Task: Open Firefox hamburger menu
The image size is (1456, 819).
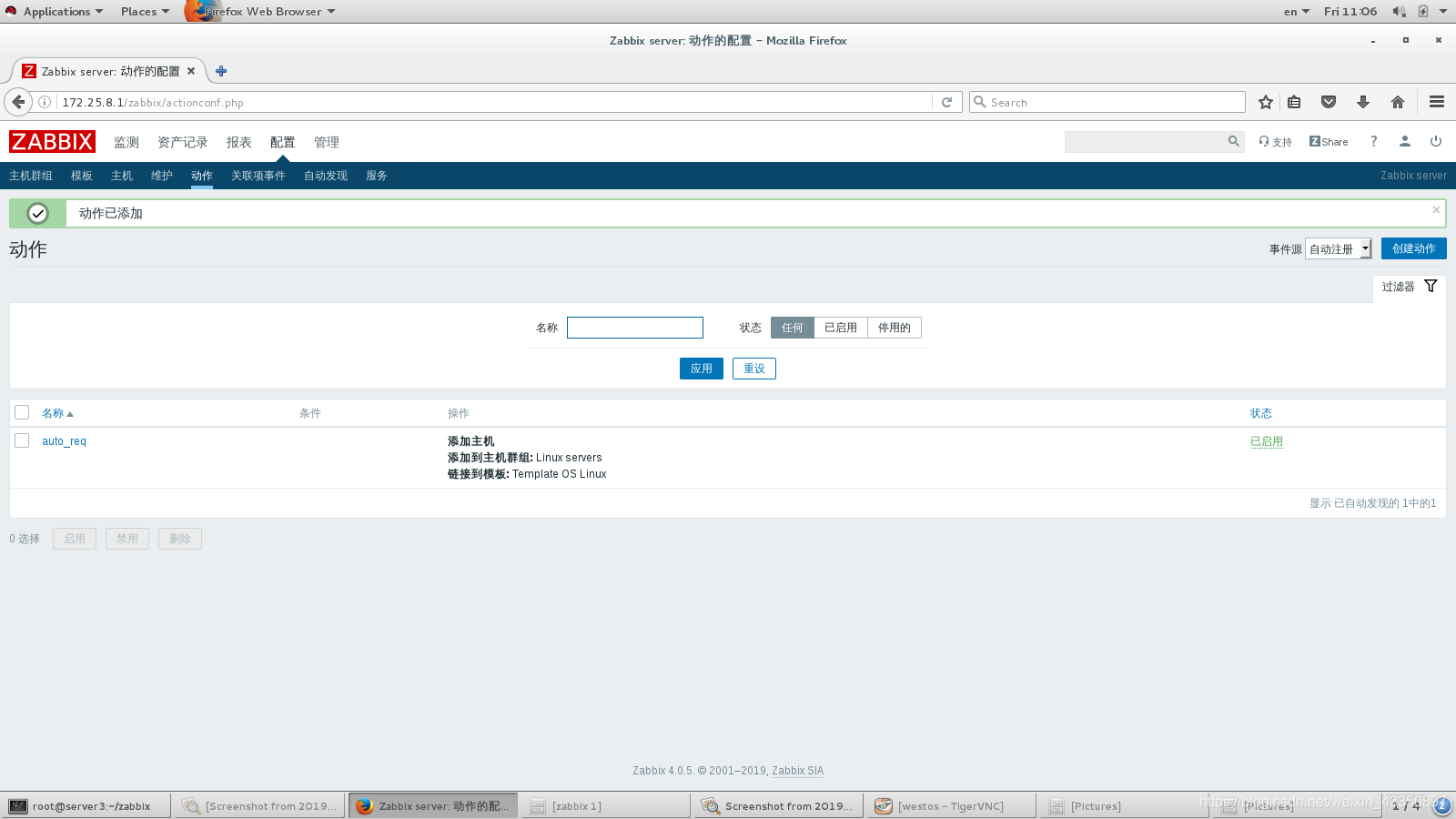Action: coord(1437,102)
